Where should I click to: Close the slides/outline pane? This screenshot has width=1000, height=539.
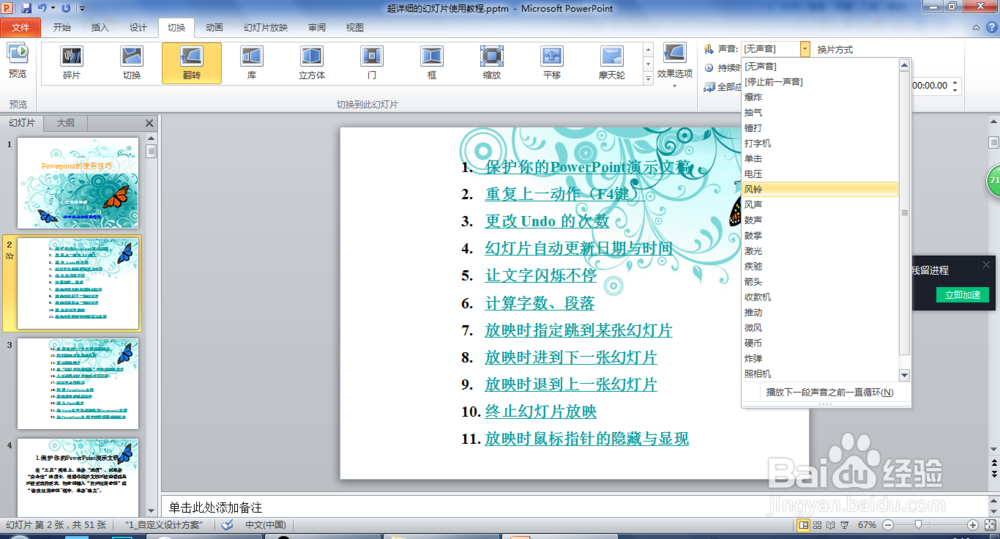(149, 123)
